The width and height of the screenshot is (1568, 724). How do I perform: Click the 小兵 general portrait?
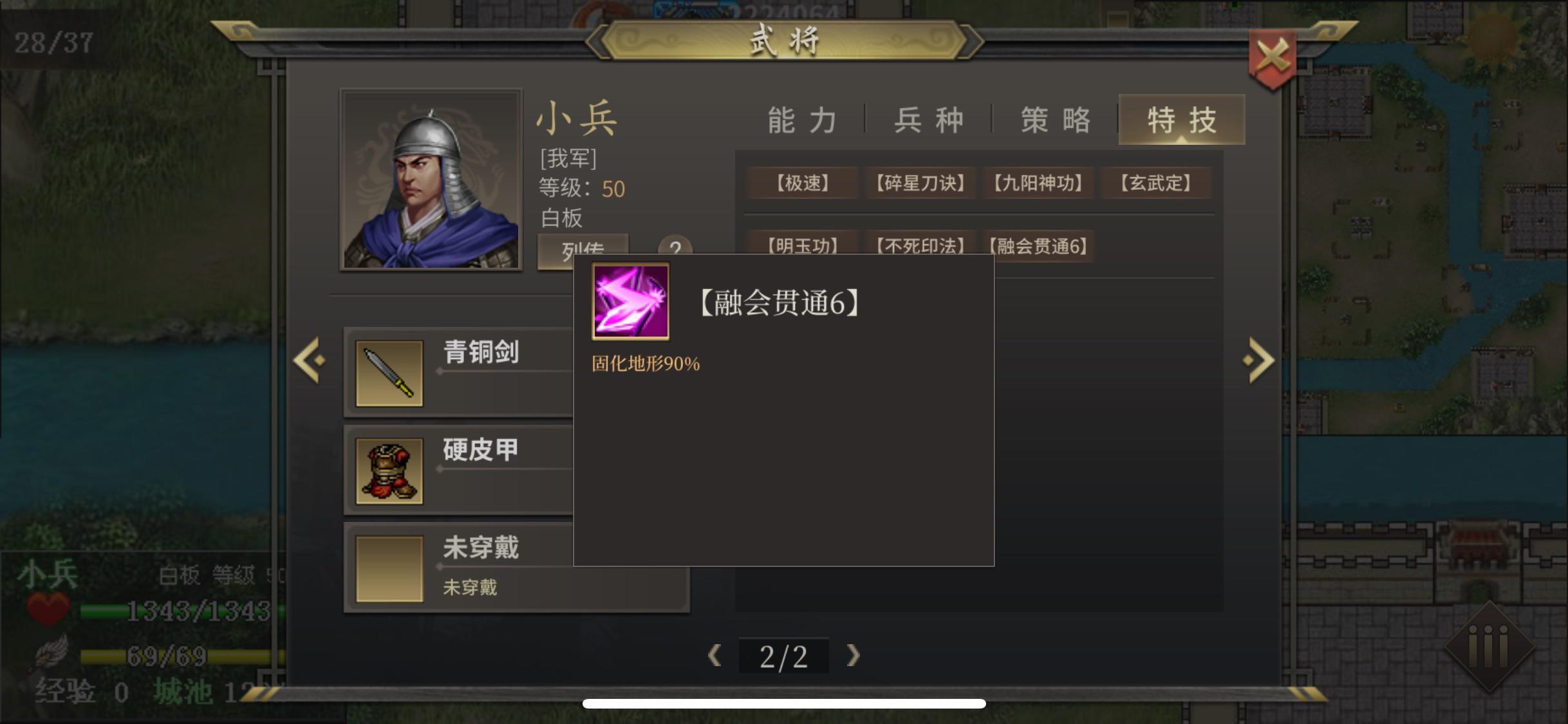pos(431,180)
